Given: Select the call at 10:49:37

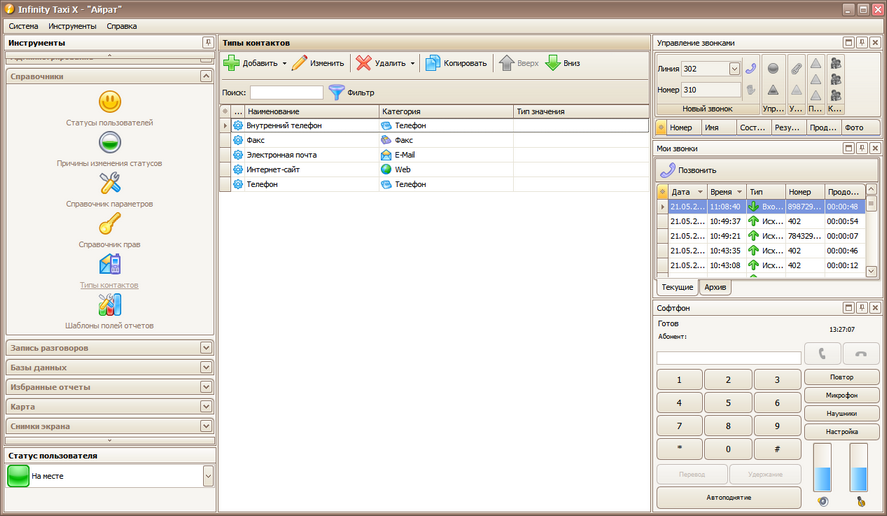Looking at the screenshot, I should tap(761, 221).
